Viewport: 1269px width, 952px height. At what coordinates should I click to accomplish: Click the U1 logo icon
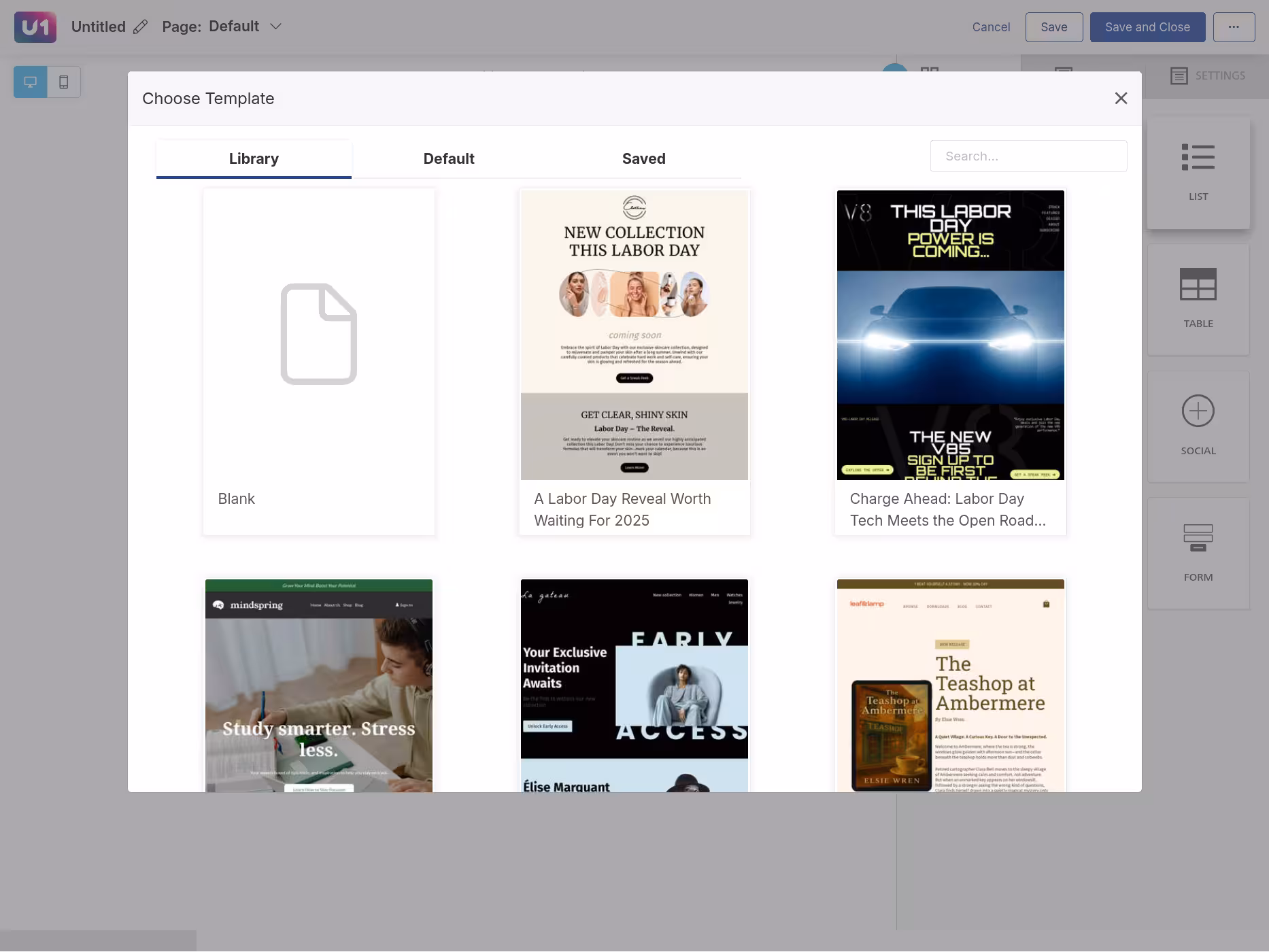point(35,27)
